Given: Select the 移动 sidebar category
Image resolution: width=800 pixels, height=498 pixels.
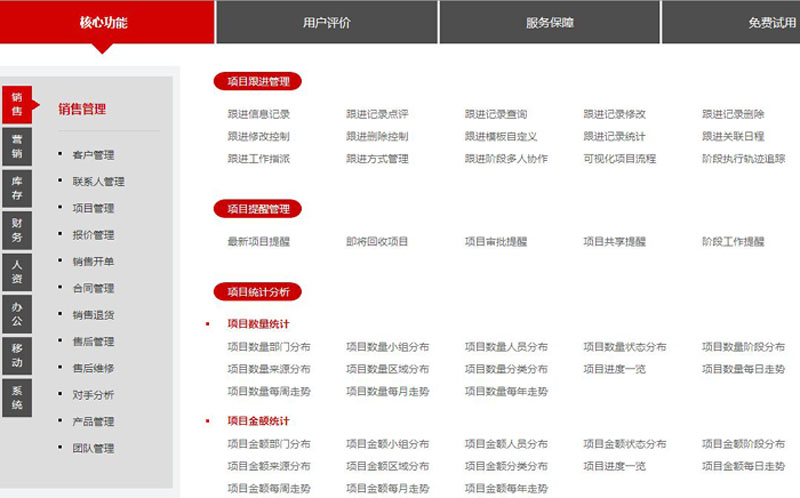Looking at the screenshot, I should click(x=17, y=355).
